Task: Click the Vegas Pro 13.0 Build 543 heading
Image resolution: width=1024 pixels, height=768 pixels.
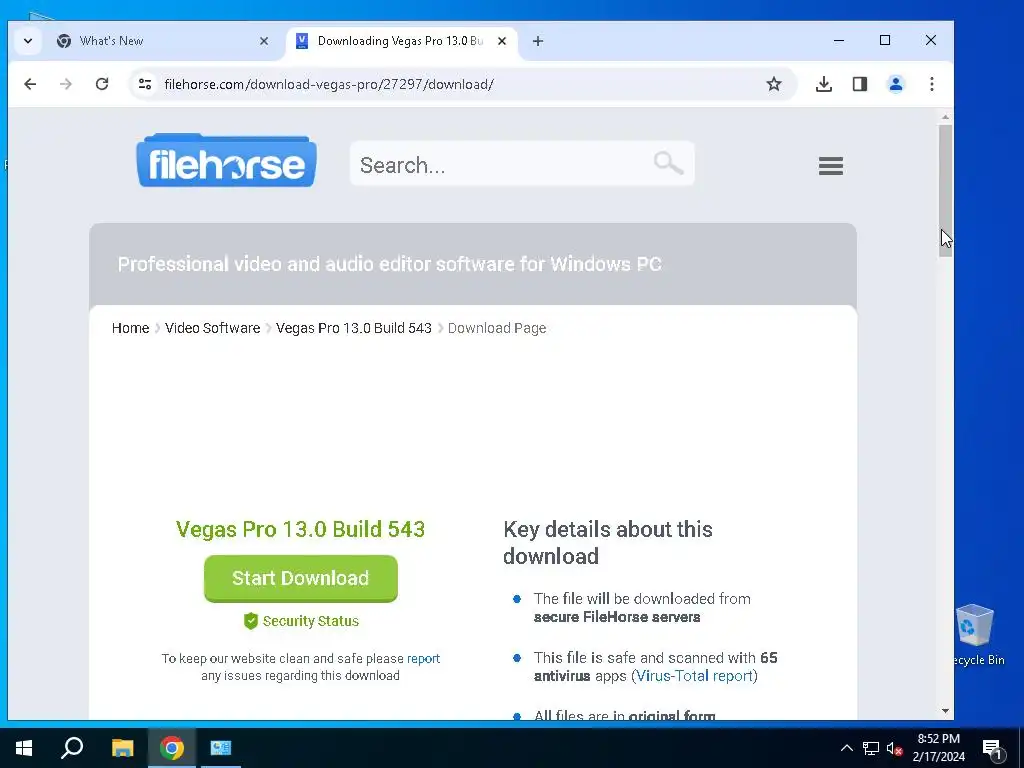Action: [300, 529]
